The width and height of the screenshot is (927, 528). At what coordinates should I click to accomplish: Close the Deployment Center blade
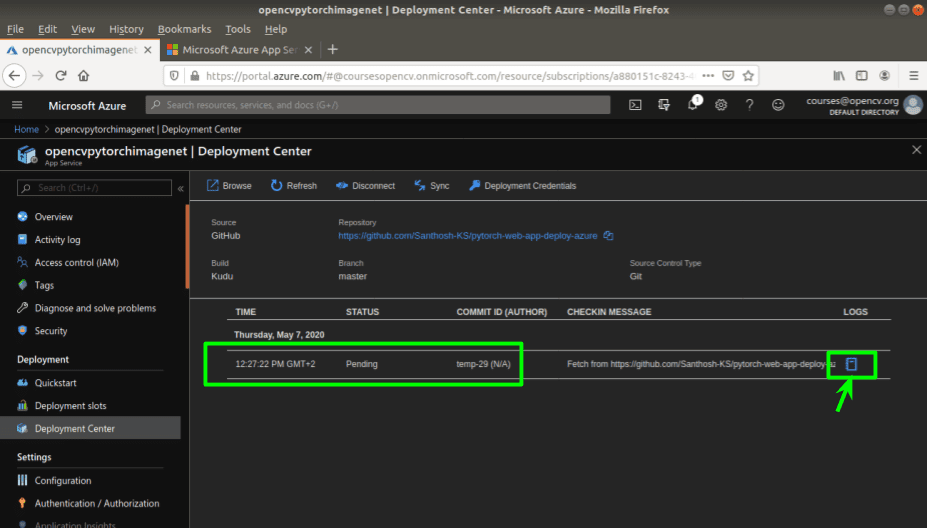tap(916, 150)
